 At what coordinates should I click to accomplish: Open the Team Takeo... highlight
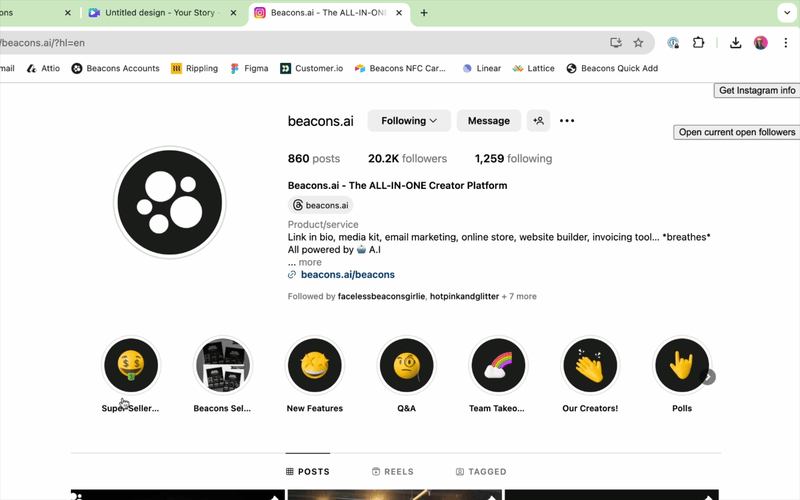pos(498,365)
